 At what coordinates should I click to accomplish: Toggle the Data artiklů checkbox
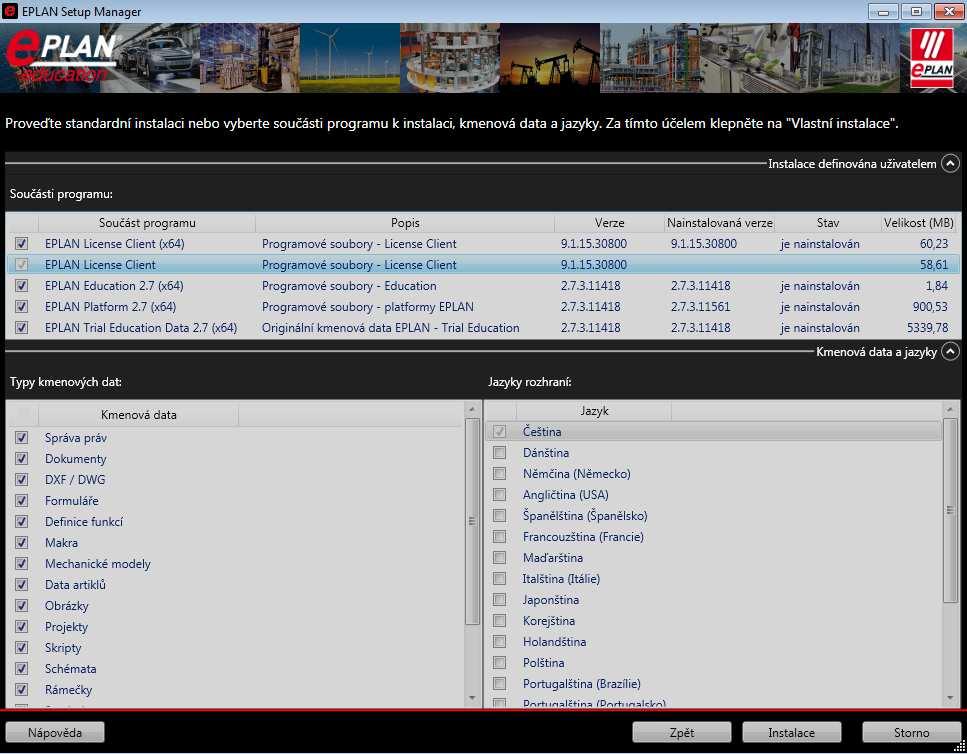22,584
